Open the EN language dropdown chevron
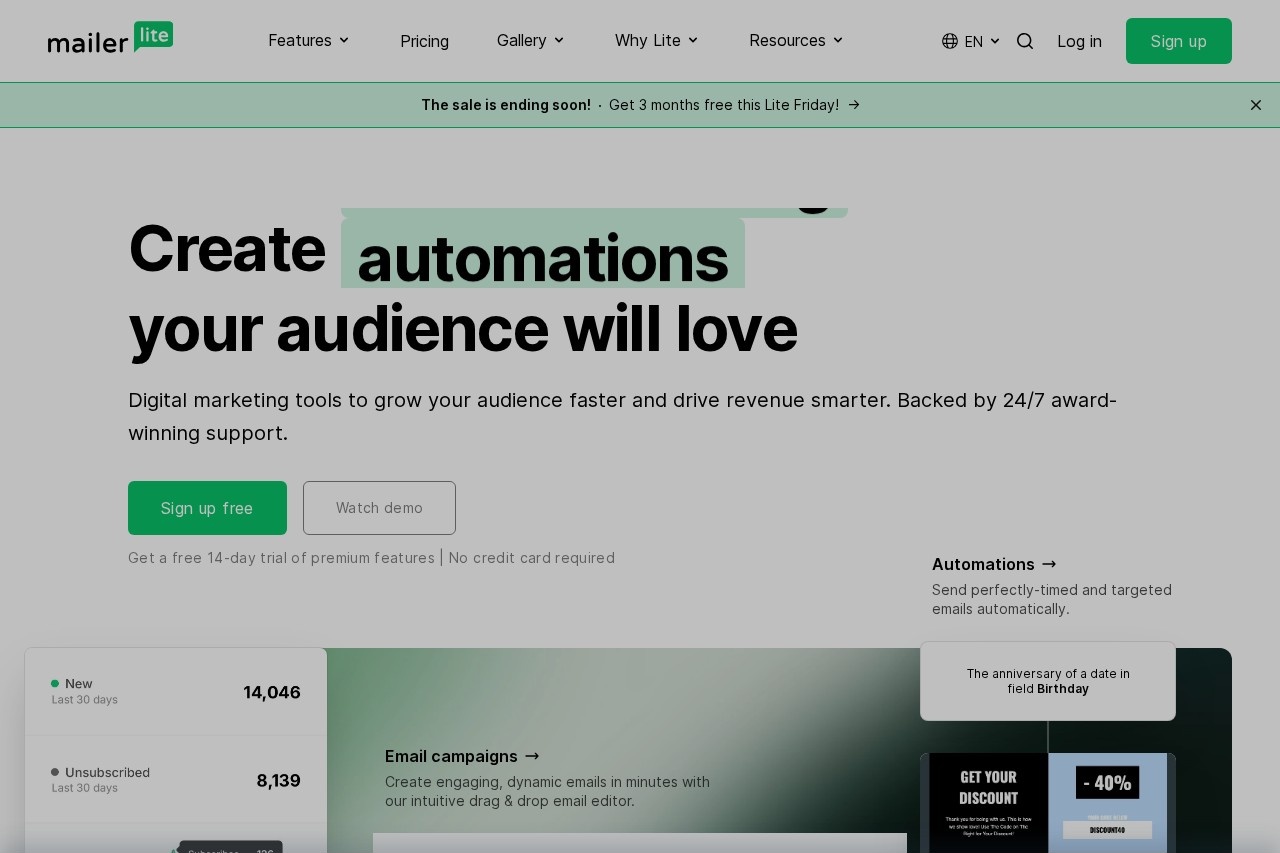Image resolution: width=1280 pixels, height=853 pixels. (x=995, y=41)
